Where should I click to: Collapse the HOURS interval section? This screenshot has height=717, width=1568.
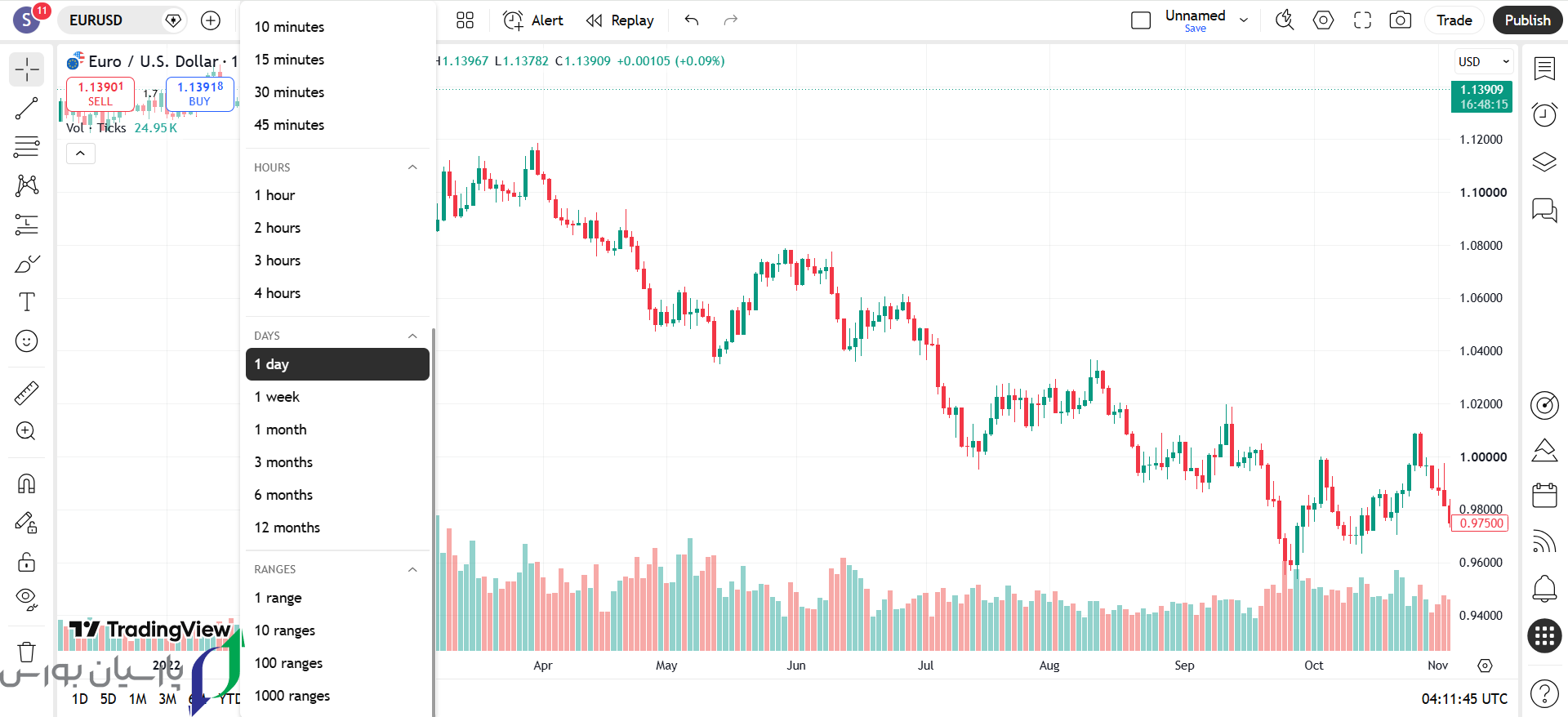(x=412, y=167)
